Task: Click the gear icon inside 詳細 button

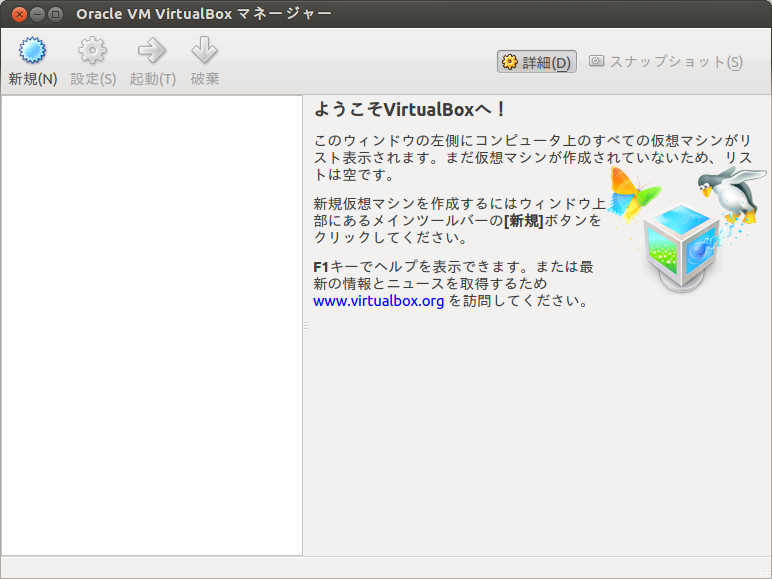Action: (510, 62)
